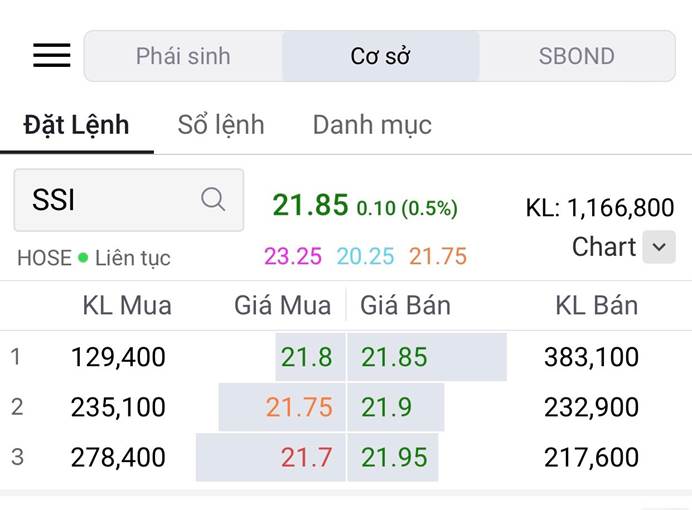
Task: Expand the Chart dropdown arrow
Action: click(659, 247)
